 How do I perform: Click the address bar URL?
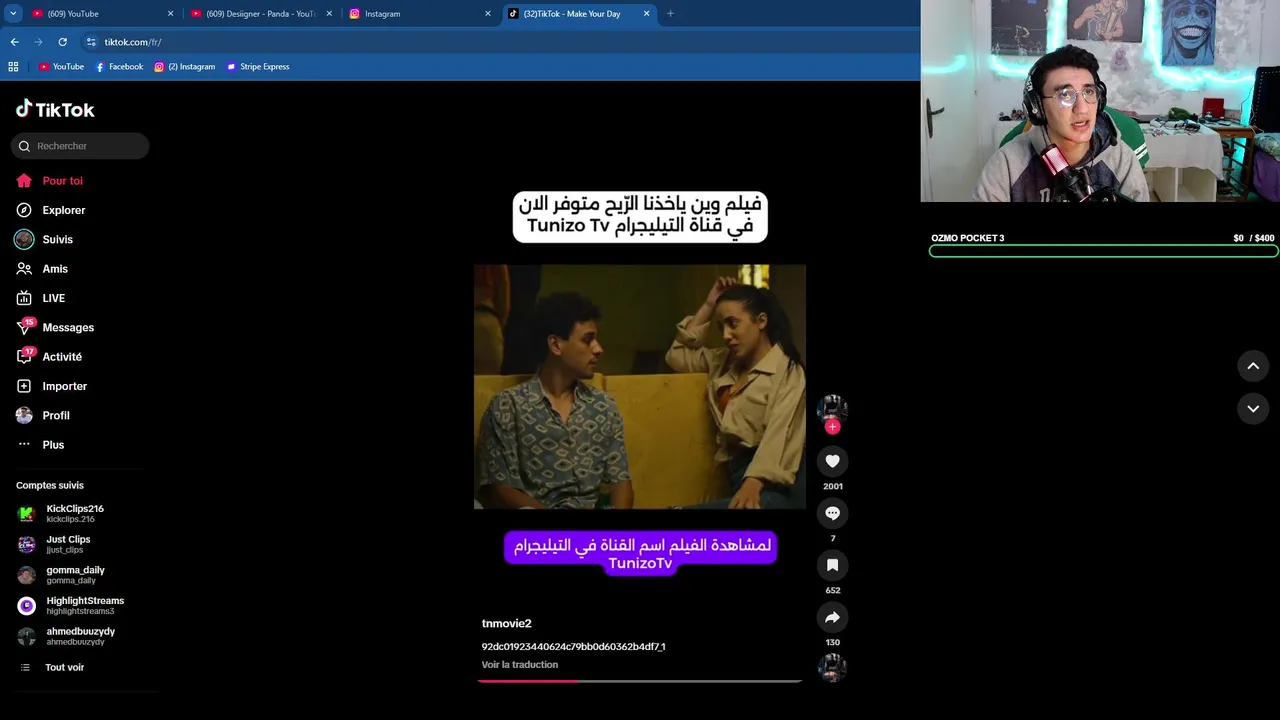tap(133, 42)
